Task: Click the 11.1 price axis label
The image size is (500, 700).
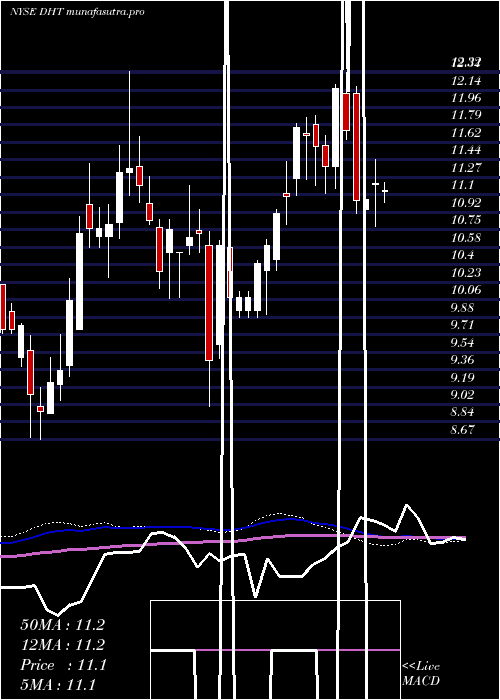Action: click(462, 185)
